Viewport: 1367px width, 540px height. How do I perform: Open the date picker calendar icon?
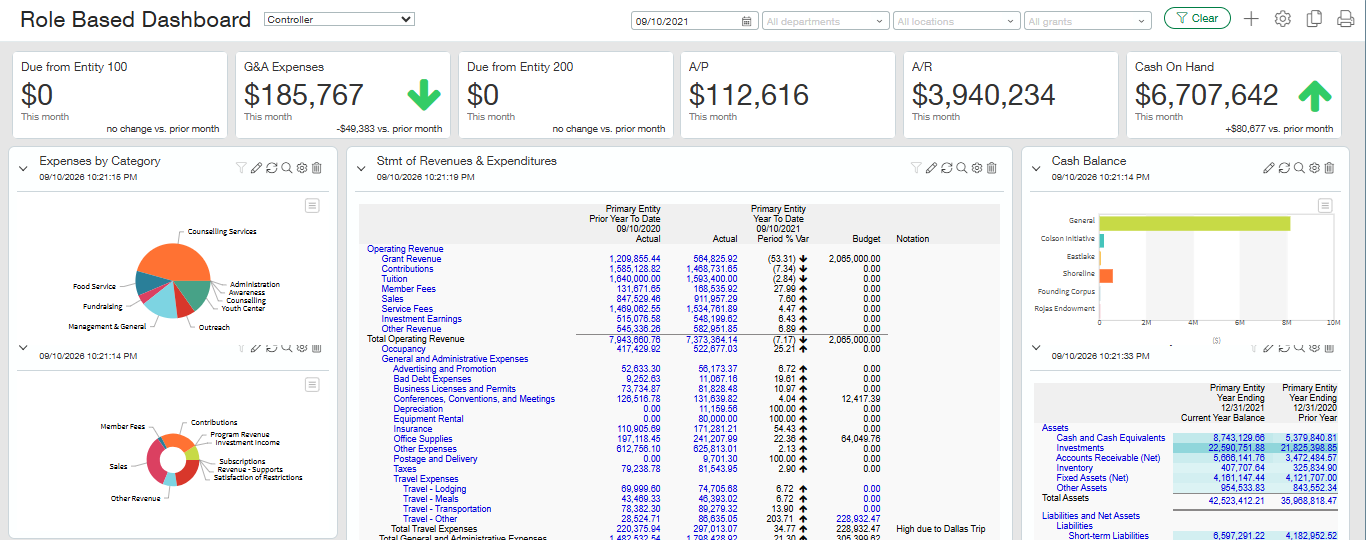(747, 20)
